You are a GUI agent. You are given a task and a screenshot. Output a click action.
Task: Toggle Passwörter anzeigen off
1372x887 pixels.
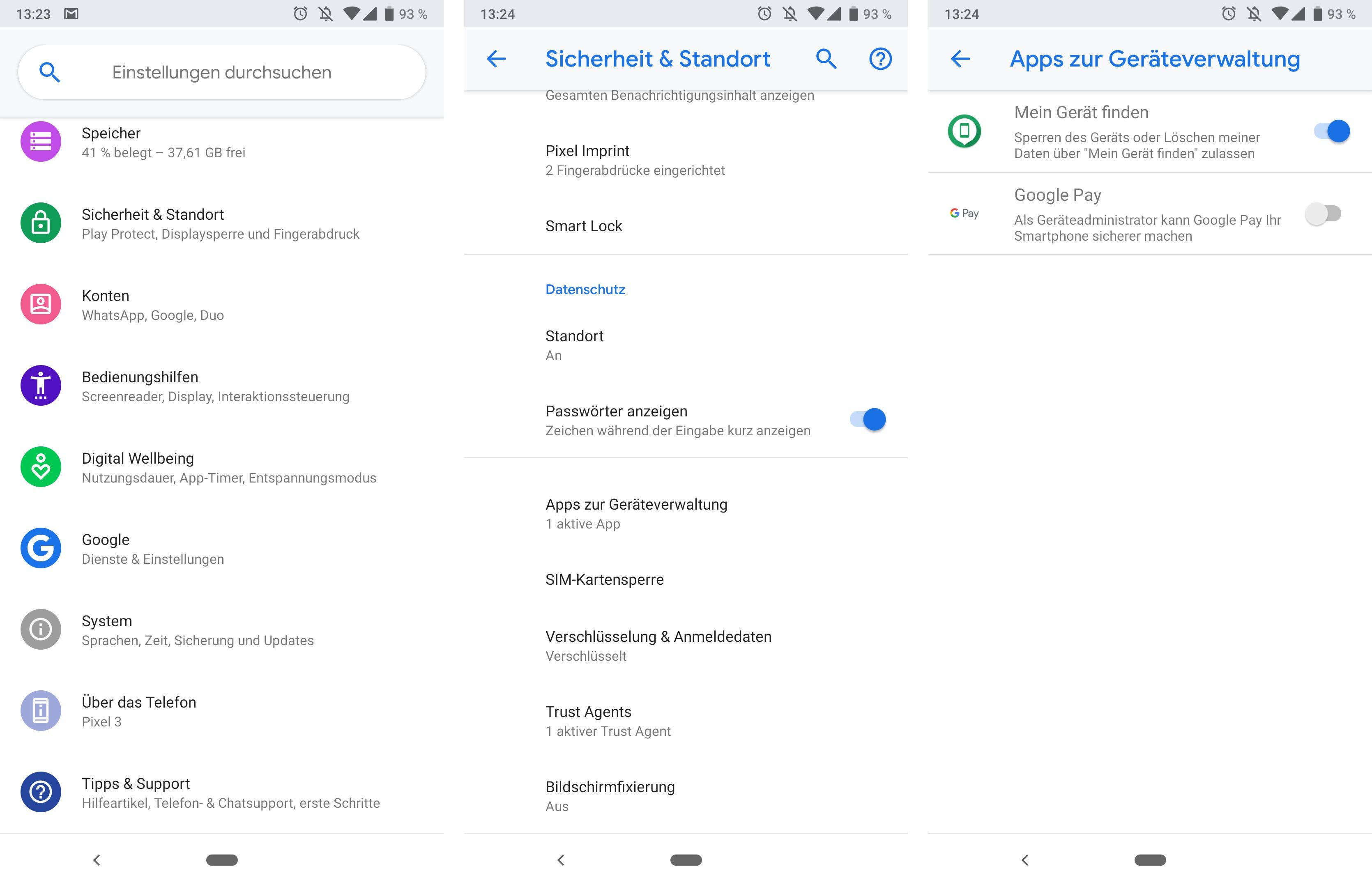point(869,419)
